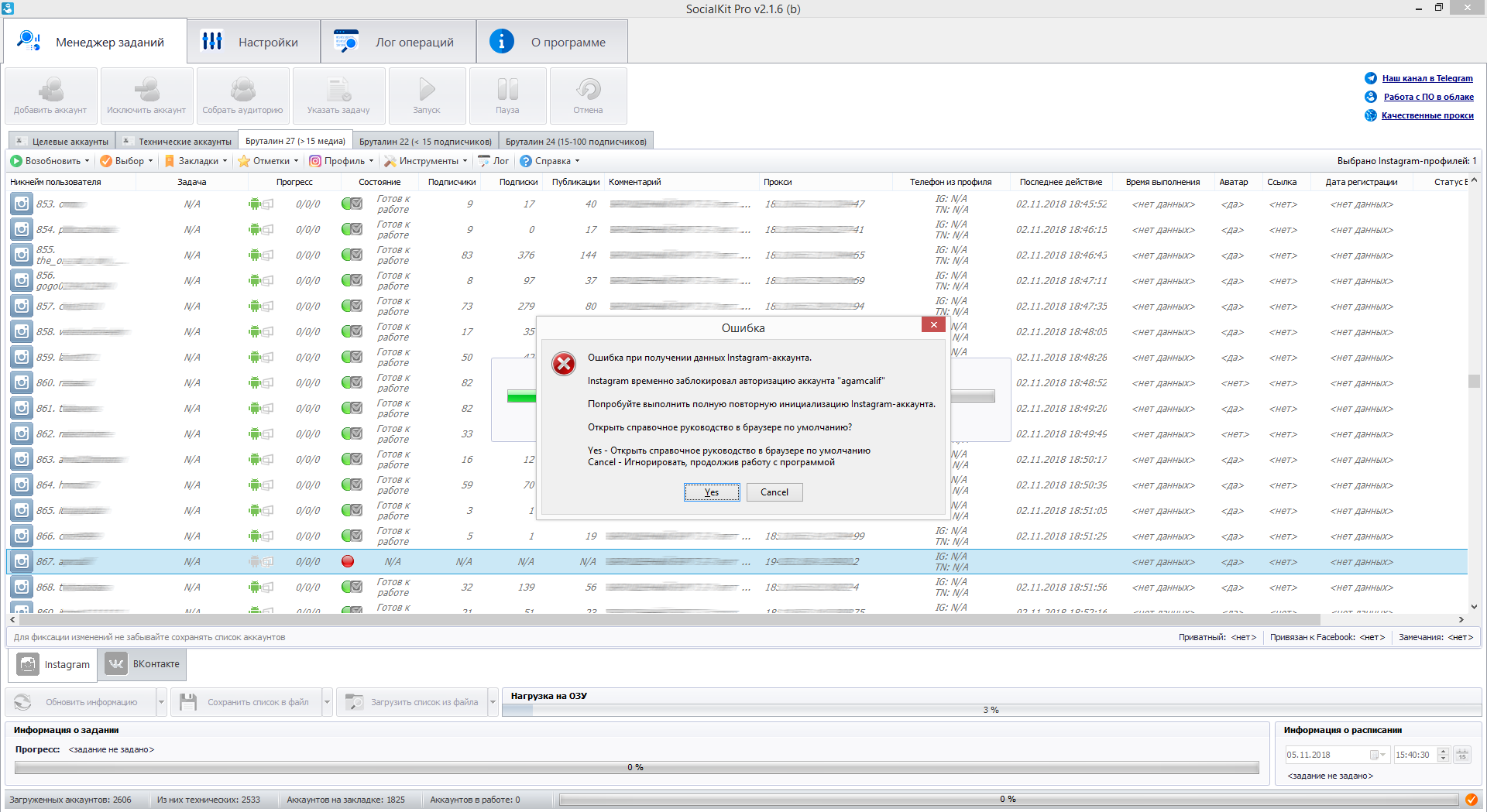Click Обновить информацию button
This screenshot has height=812, width=1487.
coord(81,702)
